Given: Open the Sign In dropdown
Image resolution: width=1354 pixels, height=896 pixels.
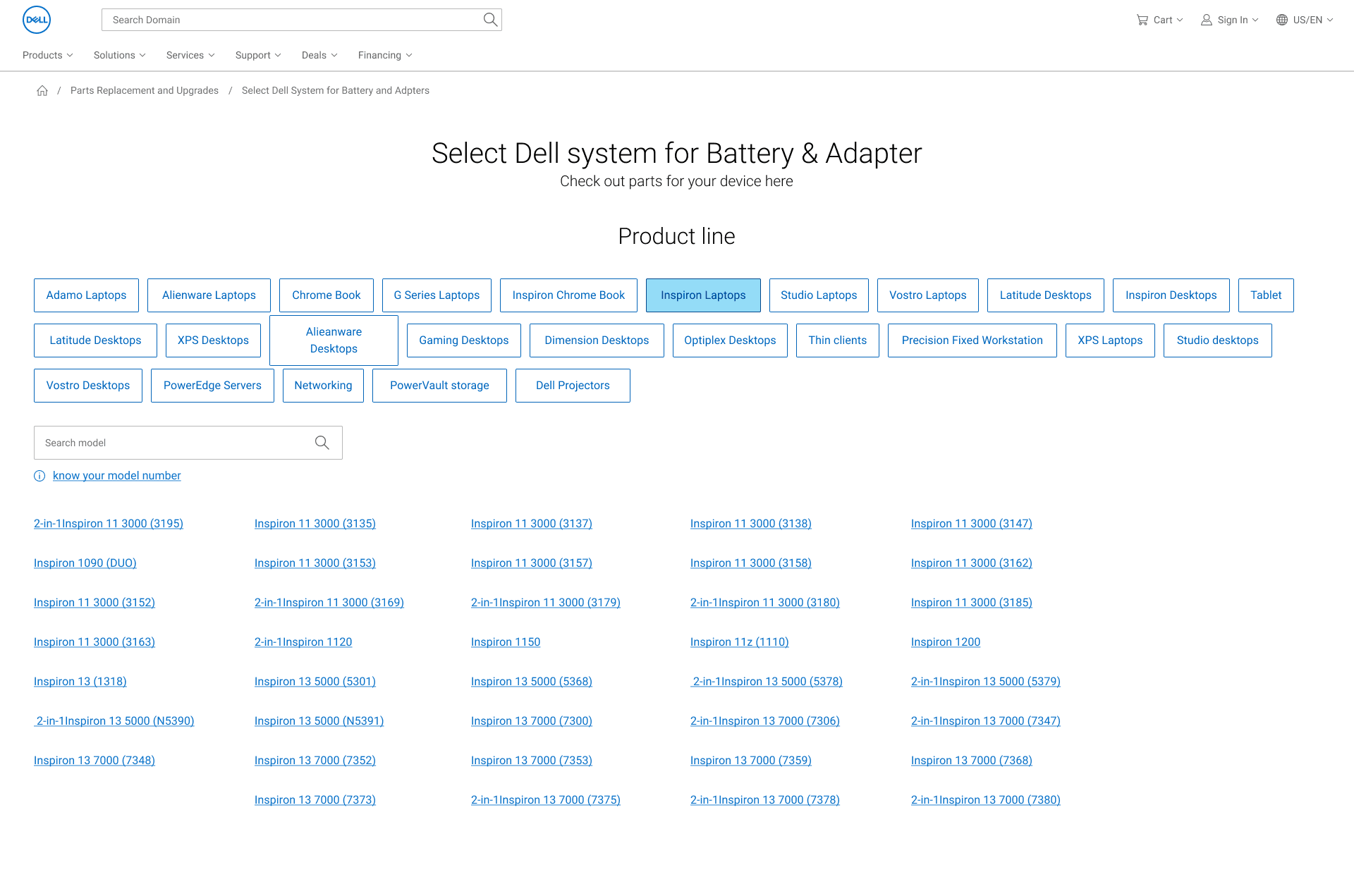Looking at the screenshot, I should pos(1230,20).
